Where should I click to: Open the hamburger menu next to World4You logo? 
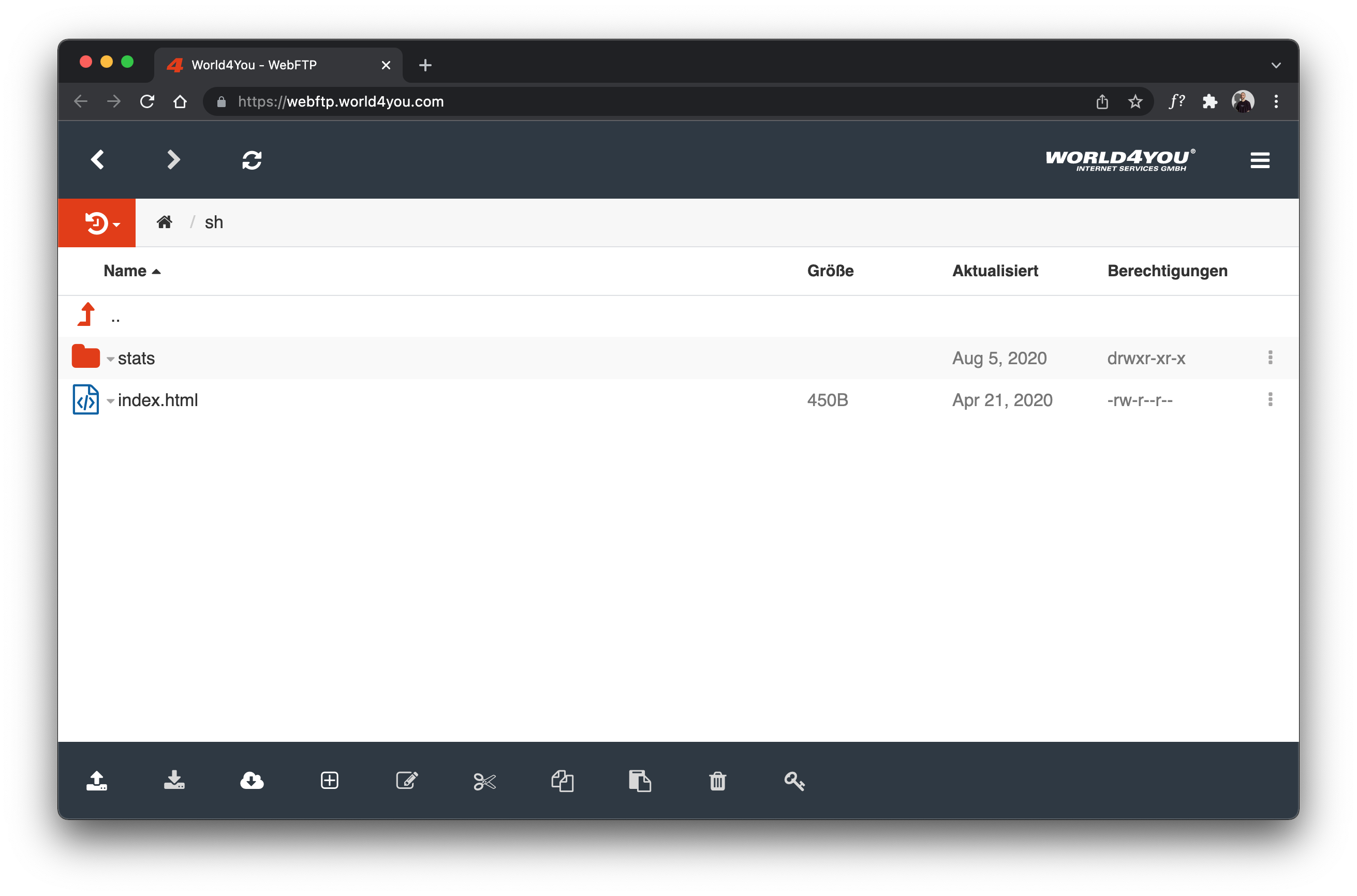pyautogui.click(x=1260, y=160)
